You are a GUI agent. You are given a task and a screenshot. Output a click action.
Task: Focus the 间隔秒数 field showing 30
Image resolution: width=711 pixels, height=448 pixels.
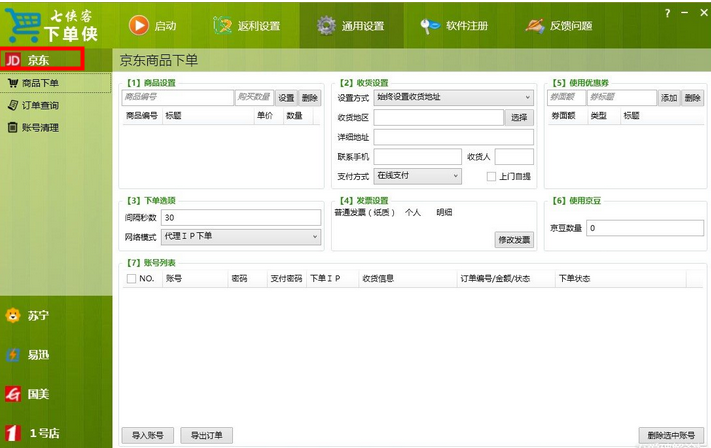pos(241,217)
